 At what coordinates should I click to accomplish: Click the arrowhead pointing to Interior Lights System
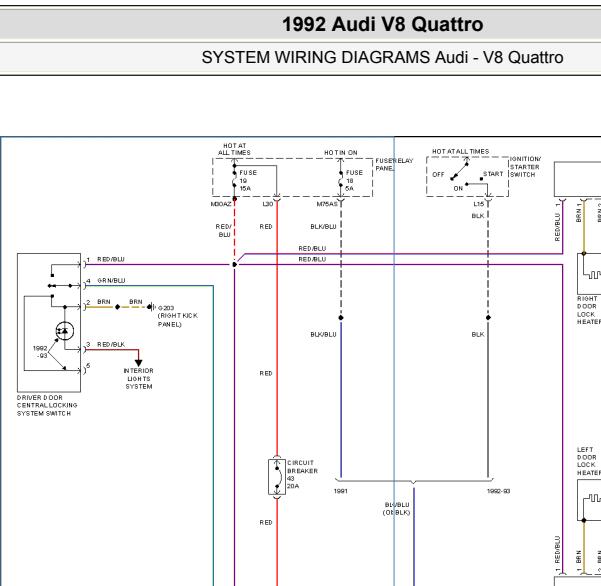tap(138, 363)
